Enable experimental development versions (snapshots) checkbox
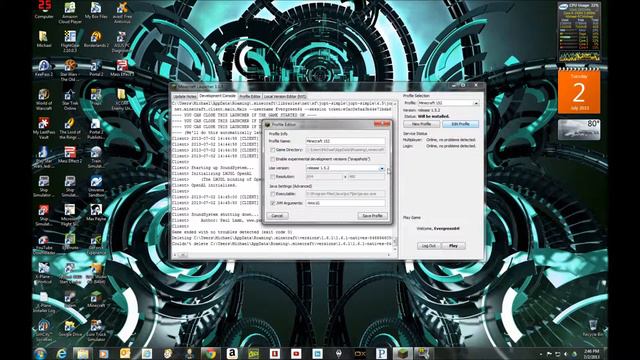The image size is (640, 360). tap(273, 159)
